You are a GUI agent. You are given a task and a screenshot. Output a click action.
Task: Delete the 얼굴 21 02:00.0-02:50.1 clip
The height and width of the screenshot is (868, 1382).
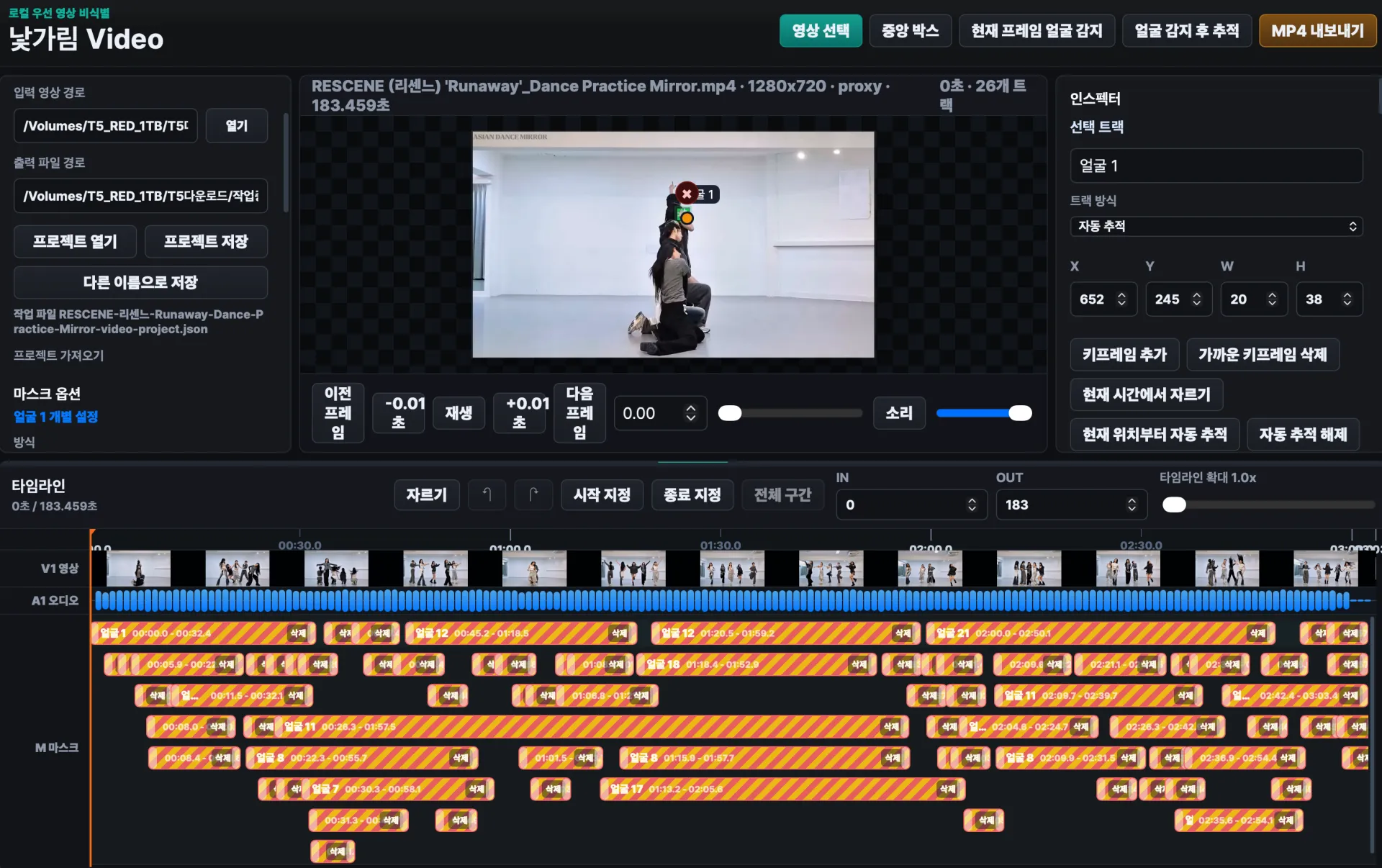click(1257, 633)
